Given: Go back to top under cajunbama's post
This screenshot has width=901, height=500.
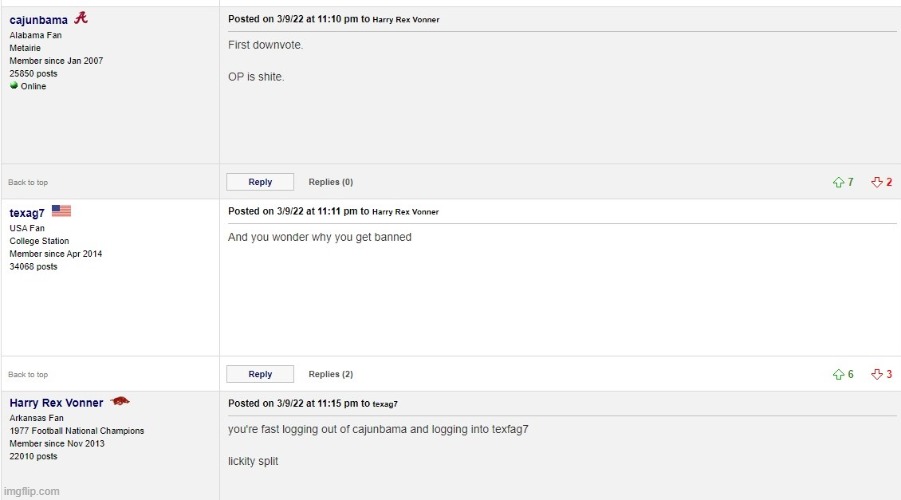Looking at the screenshot, I should 28,182.
